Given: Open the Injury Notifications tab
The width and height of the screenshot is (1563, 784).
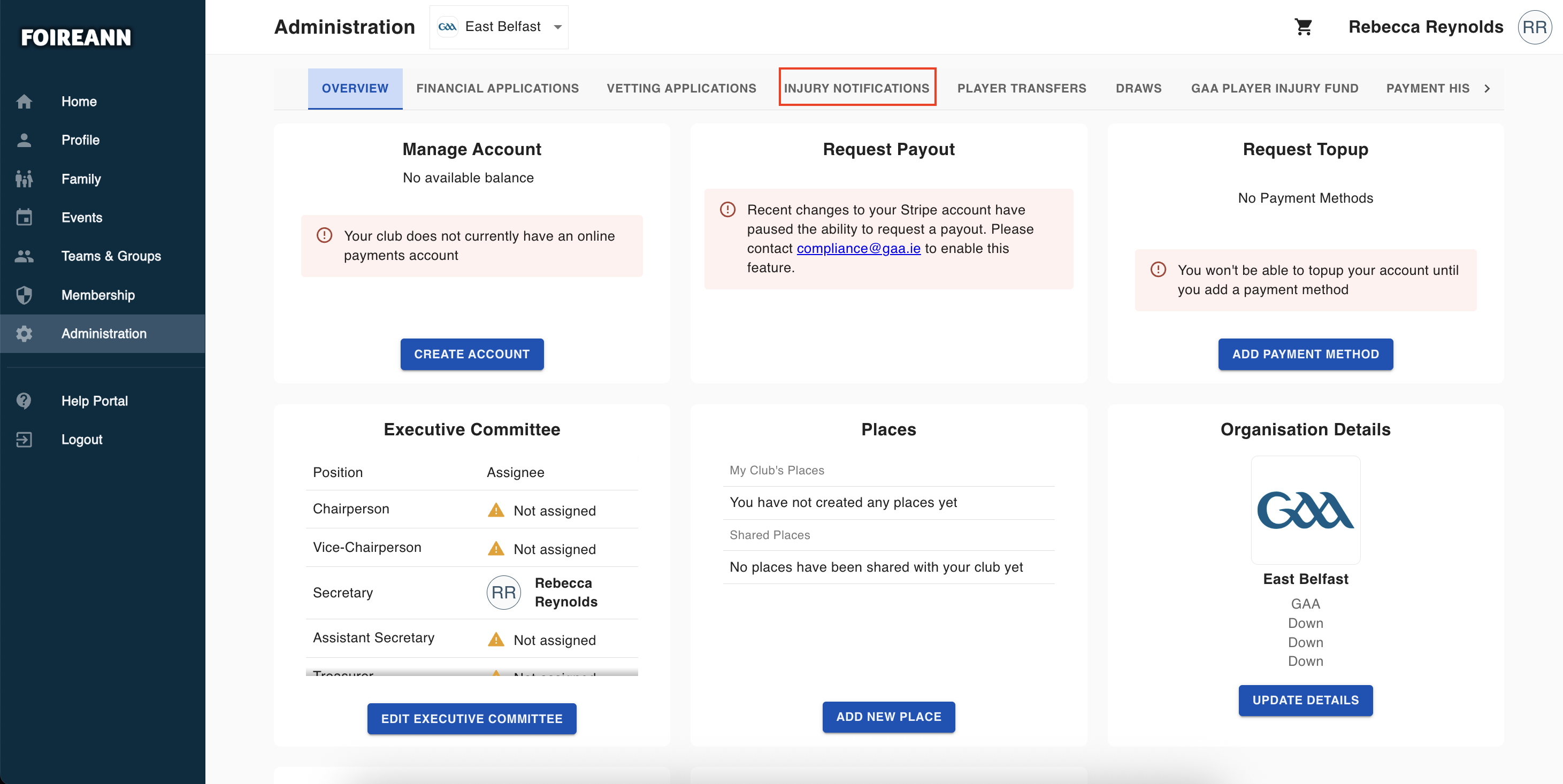Looking at the screenshot, I should click(857, 89).
